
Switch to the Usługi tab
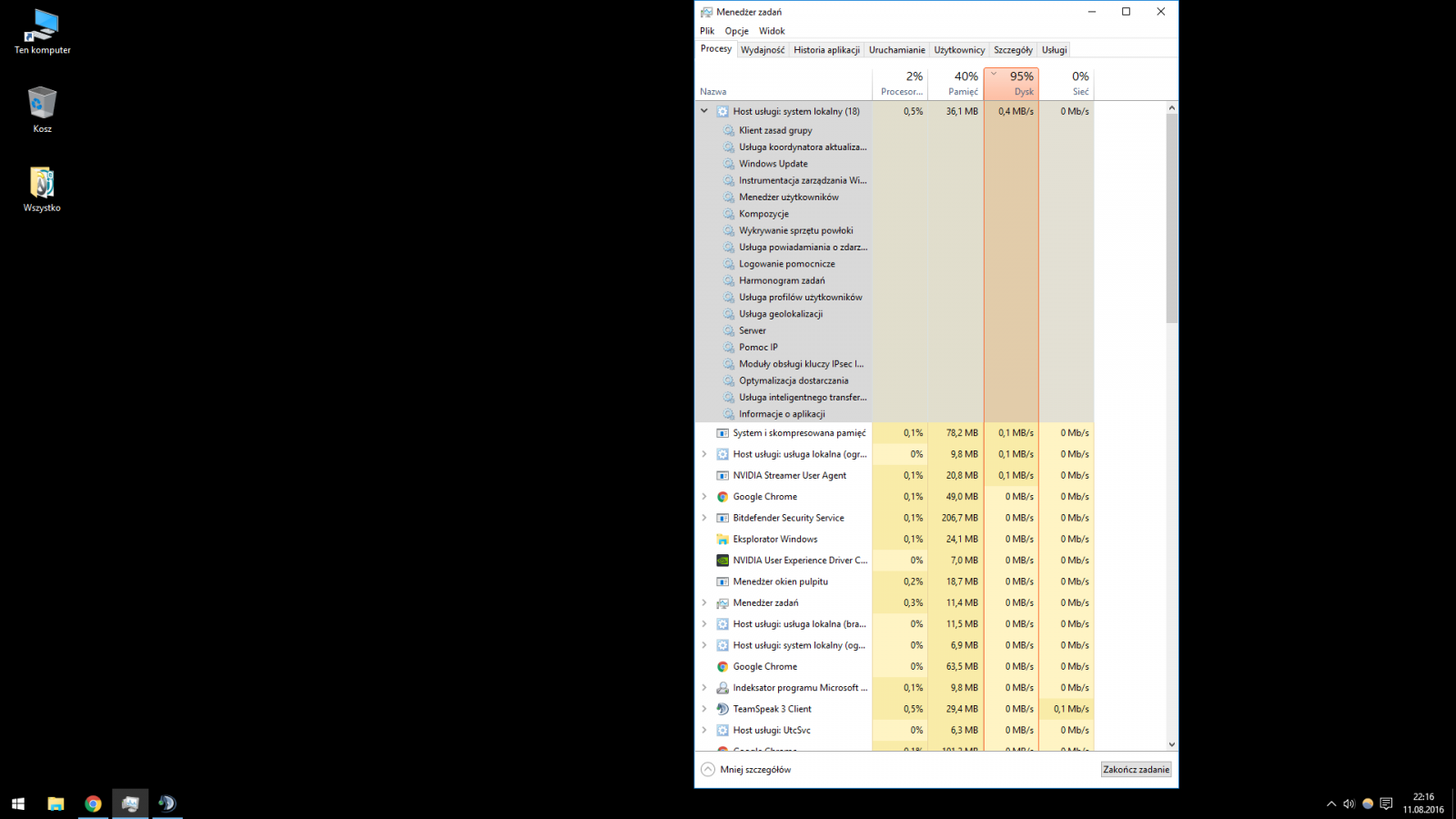coord(1054,50)
